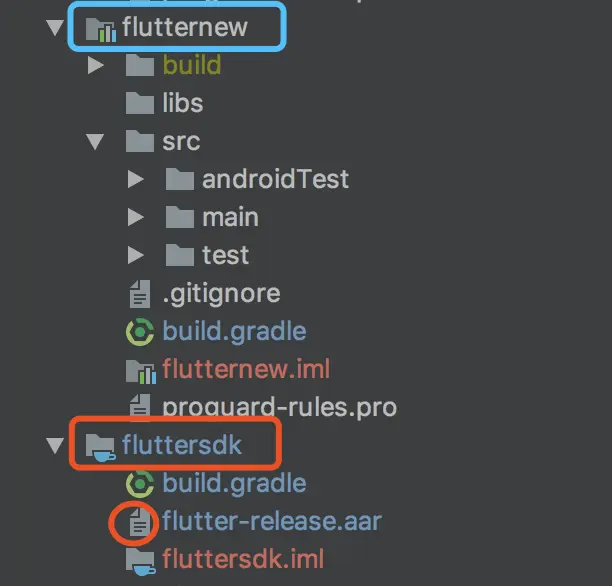Collapse the src folder
The image size is (612, 586).
[95, 141]
